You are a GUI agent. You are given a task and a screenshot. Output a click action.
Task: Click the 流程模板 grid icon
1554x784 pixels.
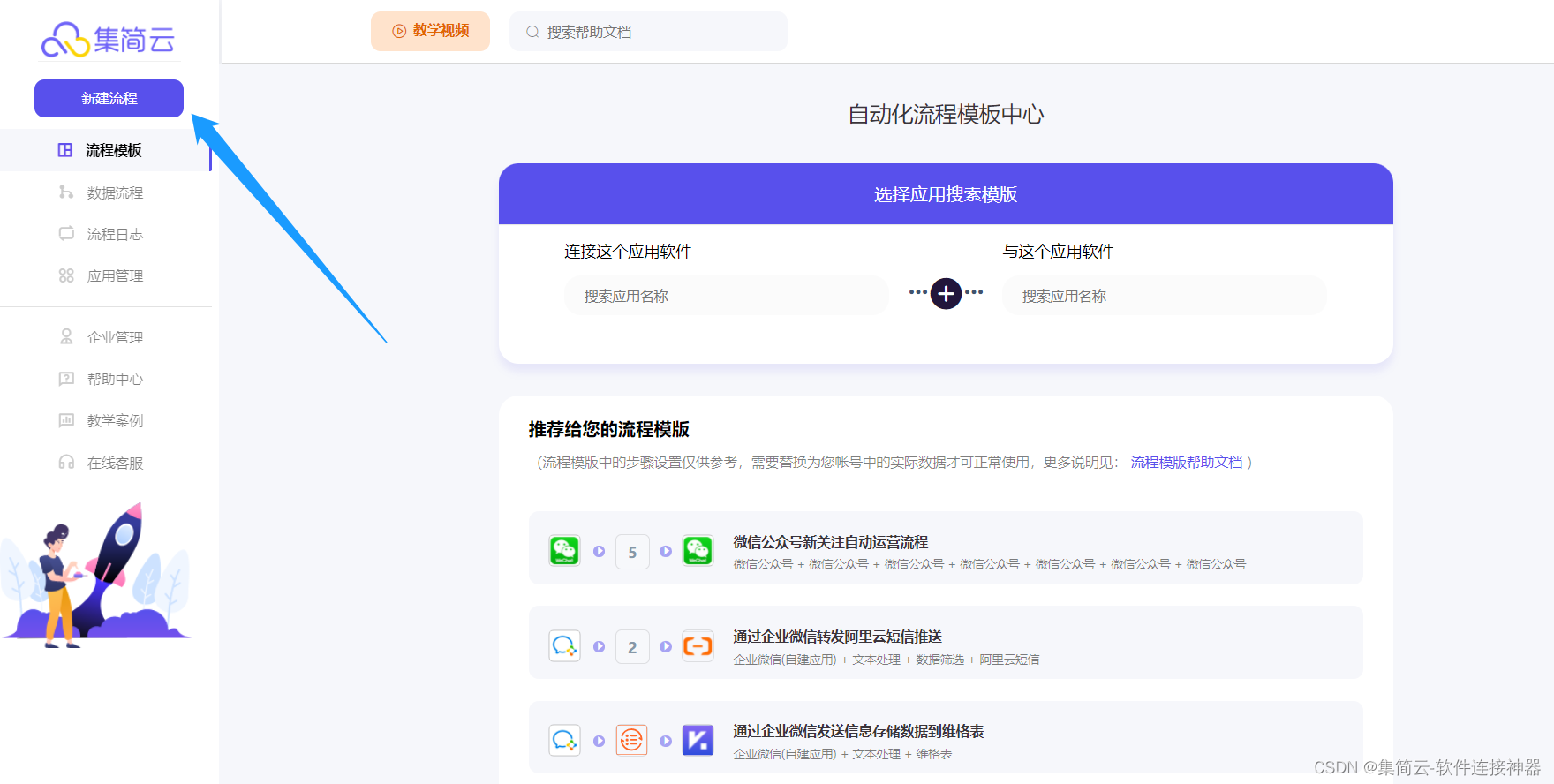click(65, 150)
